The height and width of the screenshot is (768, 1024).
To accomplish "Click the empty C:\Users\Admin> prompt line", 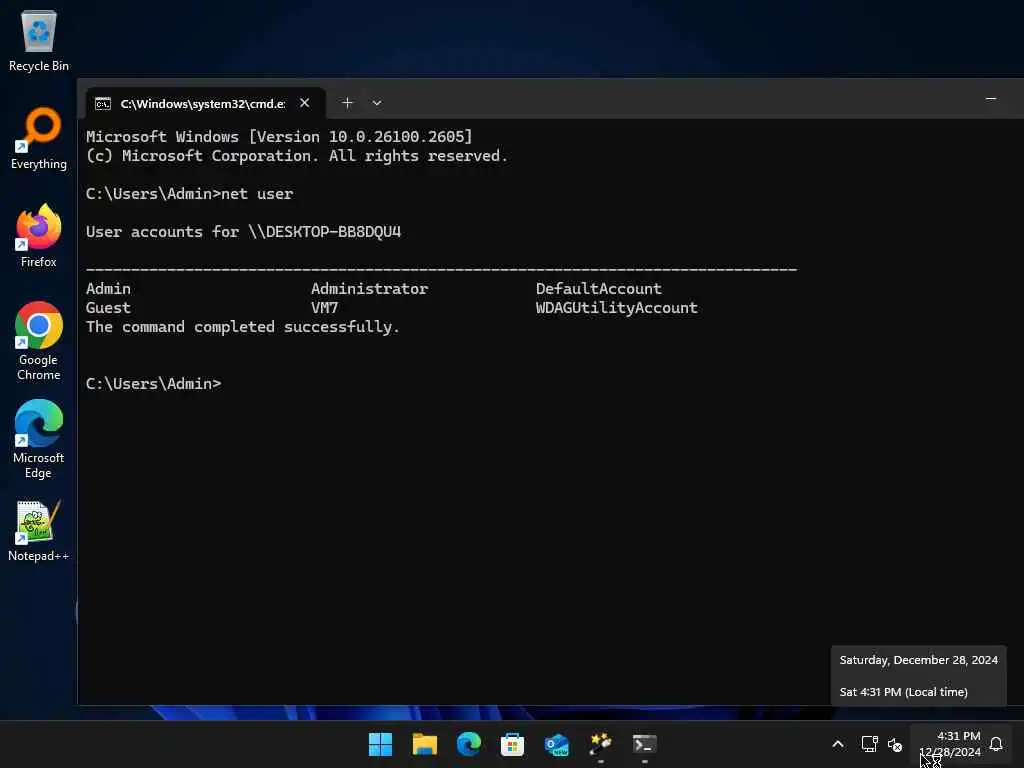I will [153, 383].
